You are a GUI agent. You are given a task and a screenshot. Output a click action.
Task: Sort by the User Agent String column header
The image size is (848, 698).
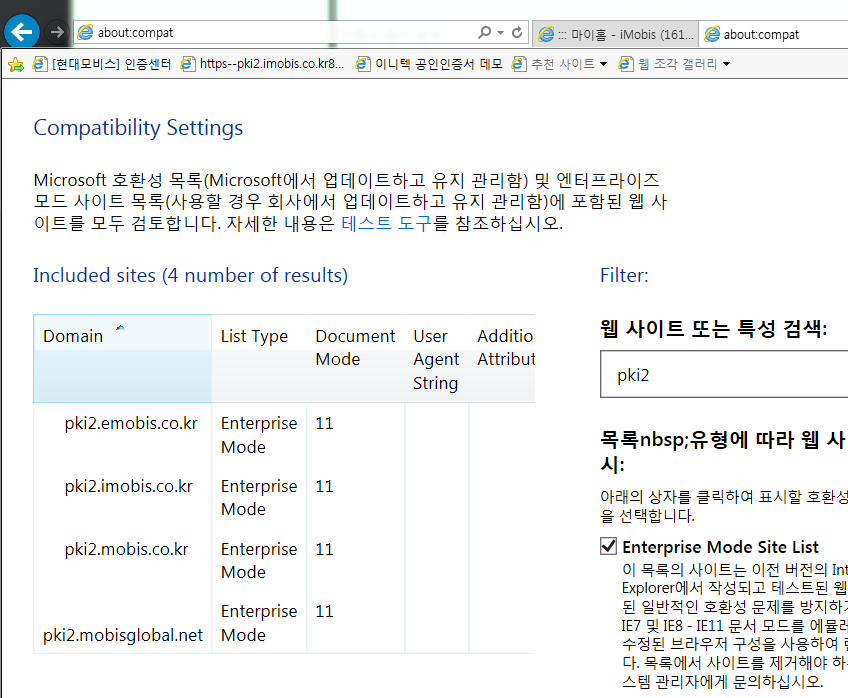tap(436, 358)
